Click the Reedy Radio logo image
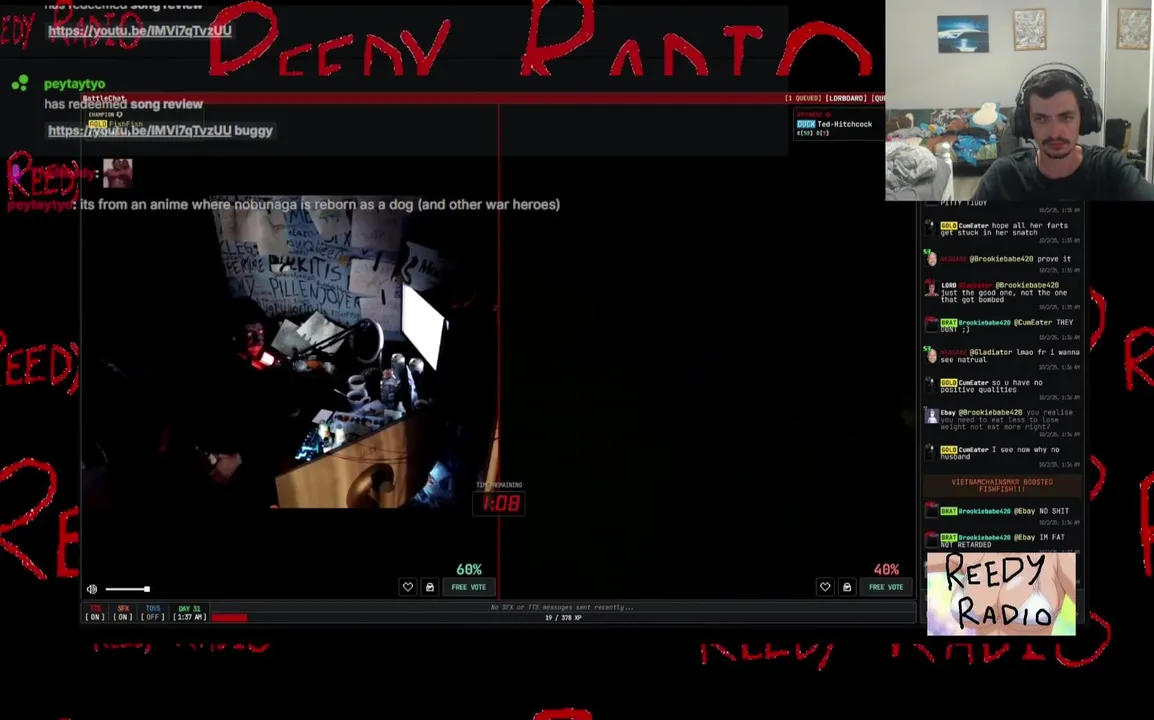 1001,594
